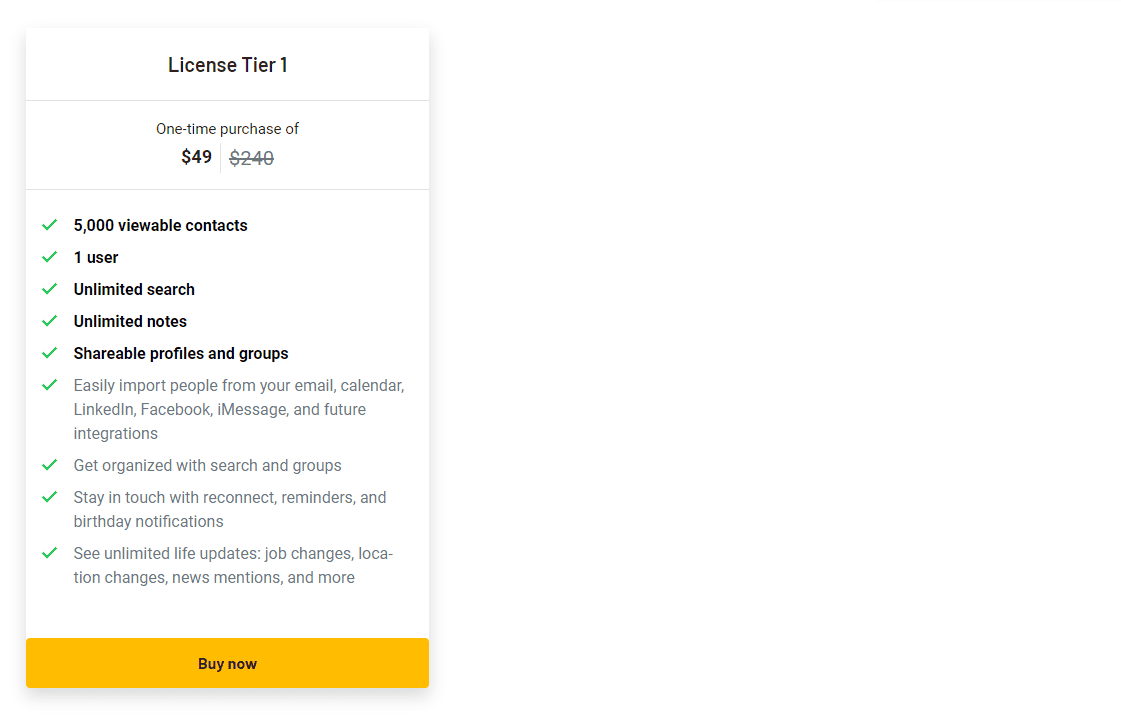Click checkmark beside Unlimited search

[50, 289]
